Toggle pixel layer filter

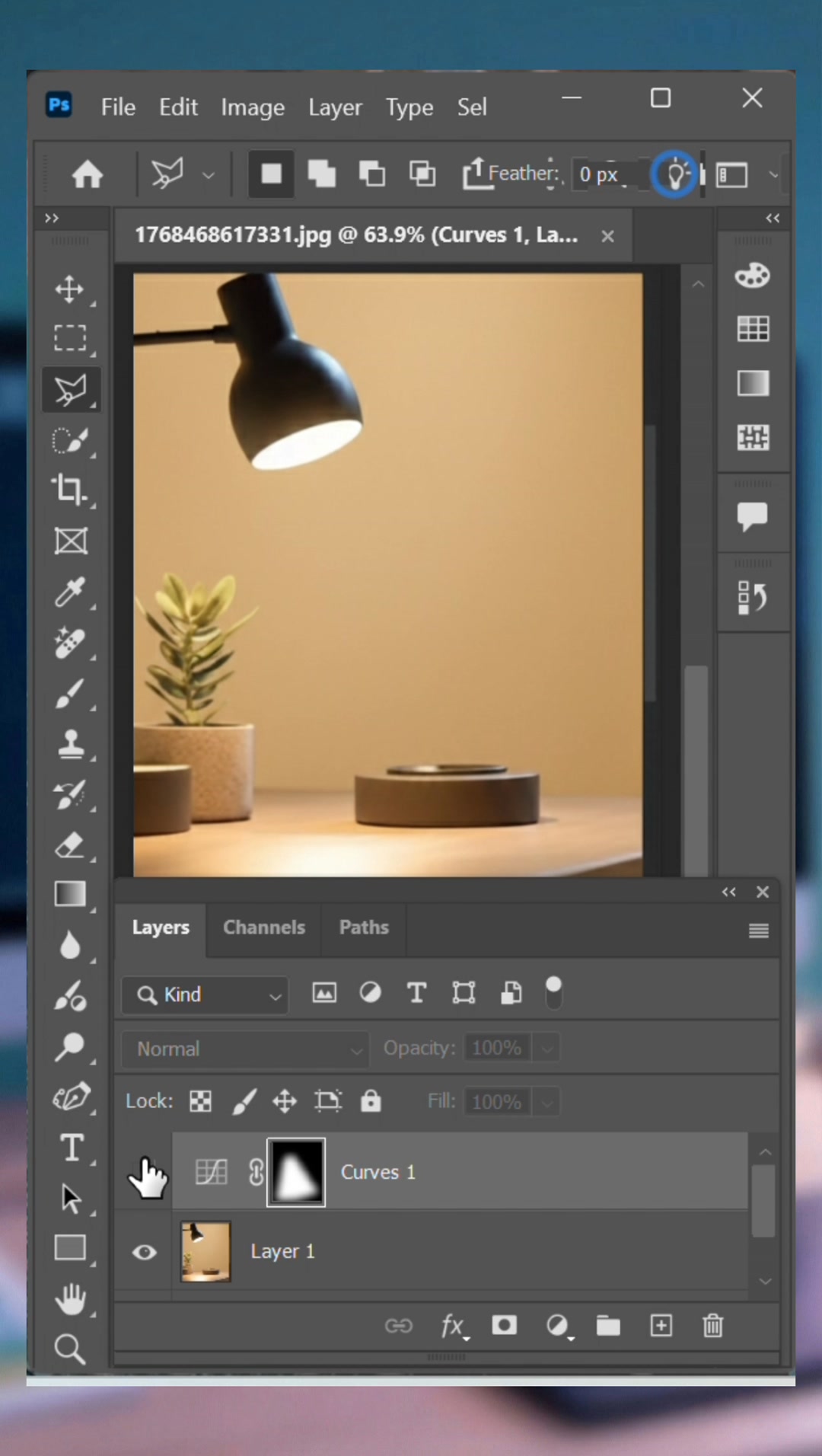pos(324,993)
